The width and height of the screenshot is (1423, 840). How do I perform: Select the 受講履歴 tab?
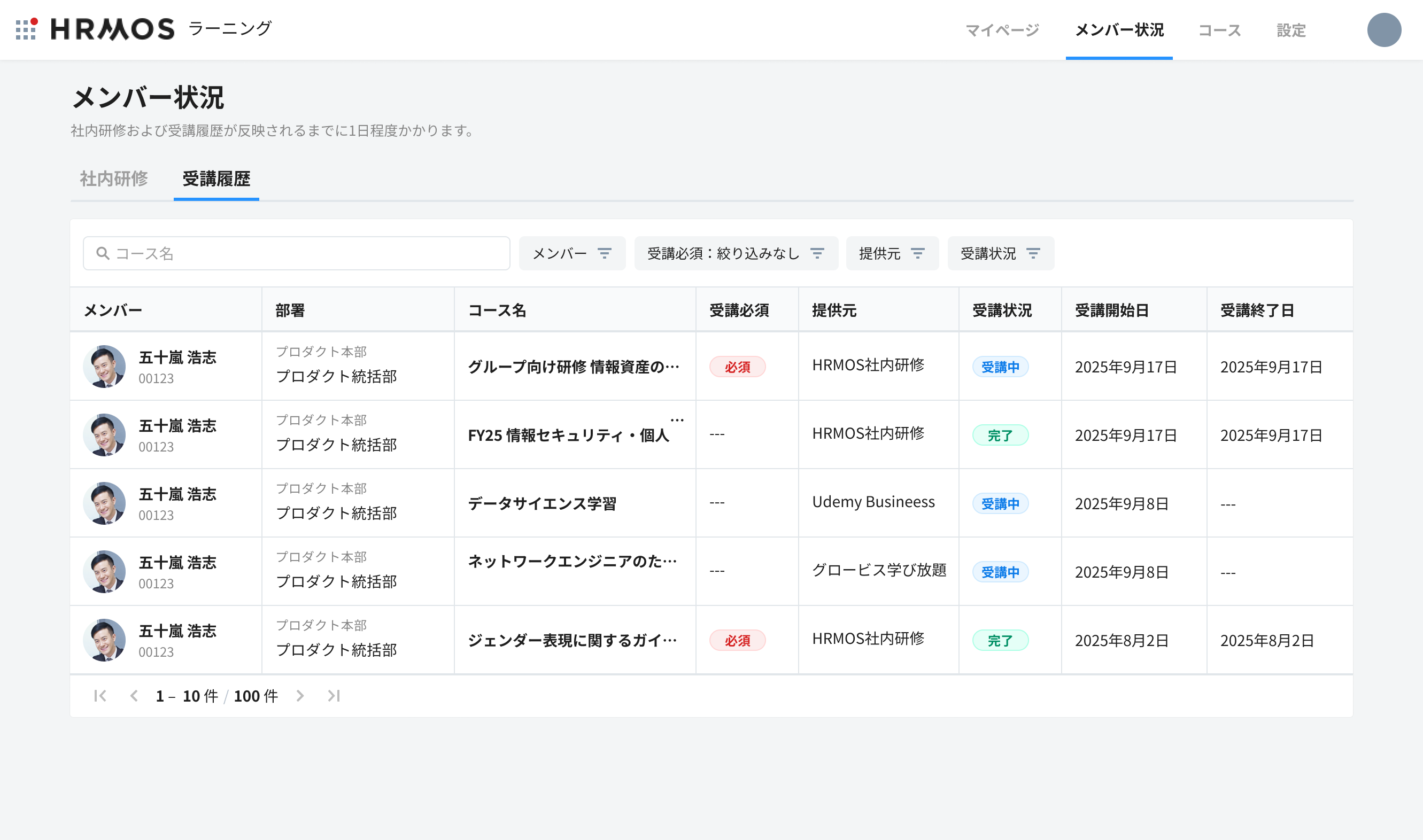click(x=216, y=179)
